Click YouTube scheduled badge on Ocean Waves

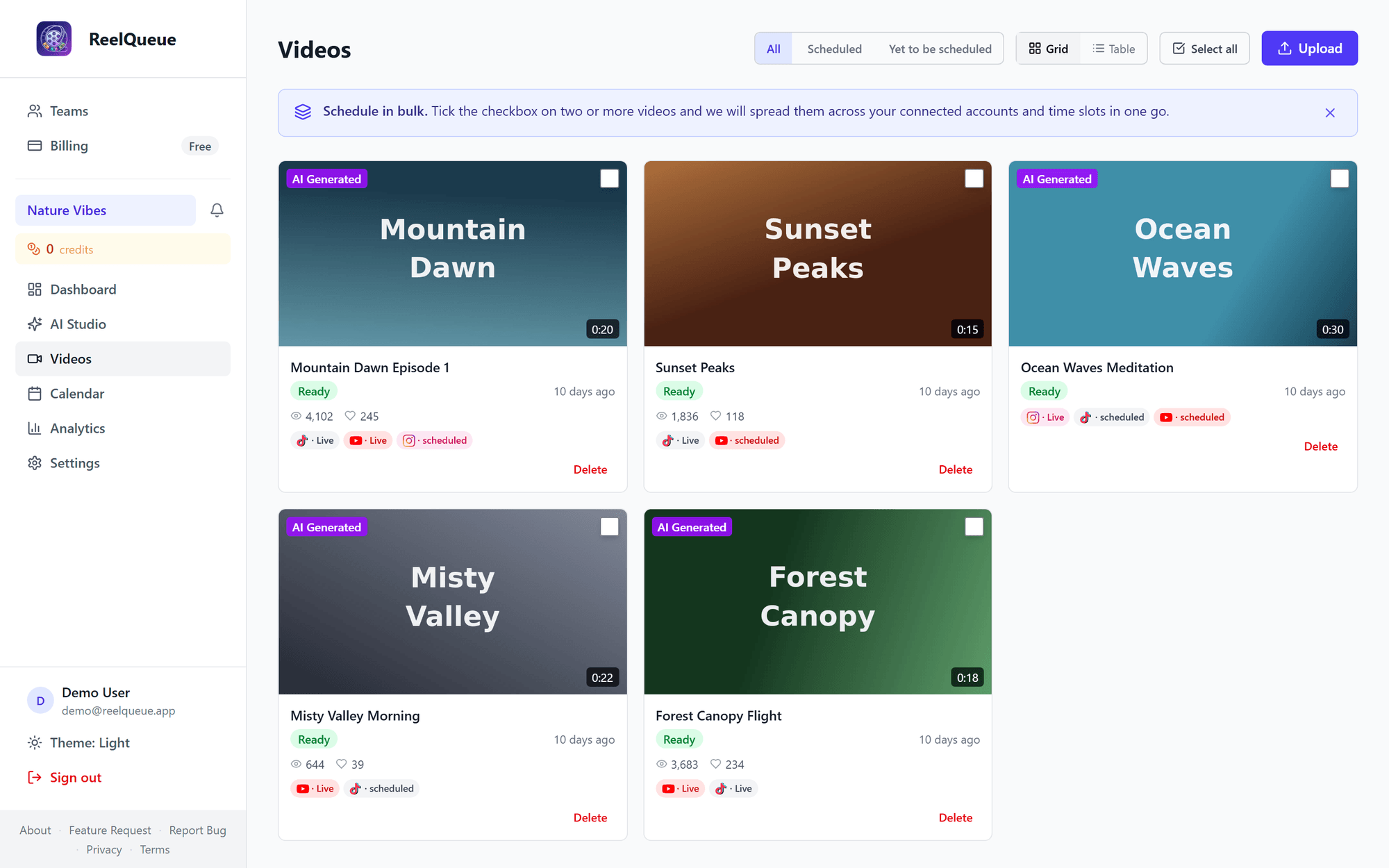(x=1192, y=417)
